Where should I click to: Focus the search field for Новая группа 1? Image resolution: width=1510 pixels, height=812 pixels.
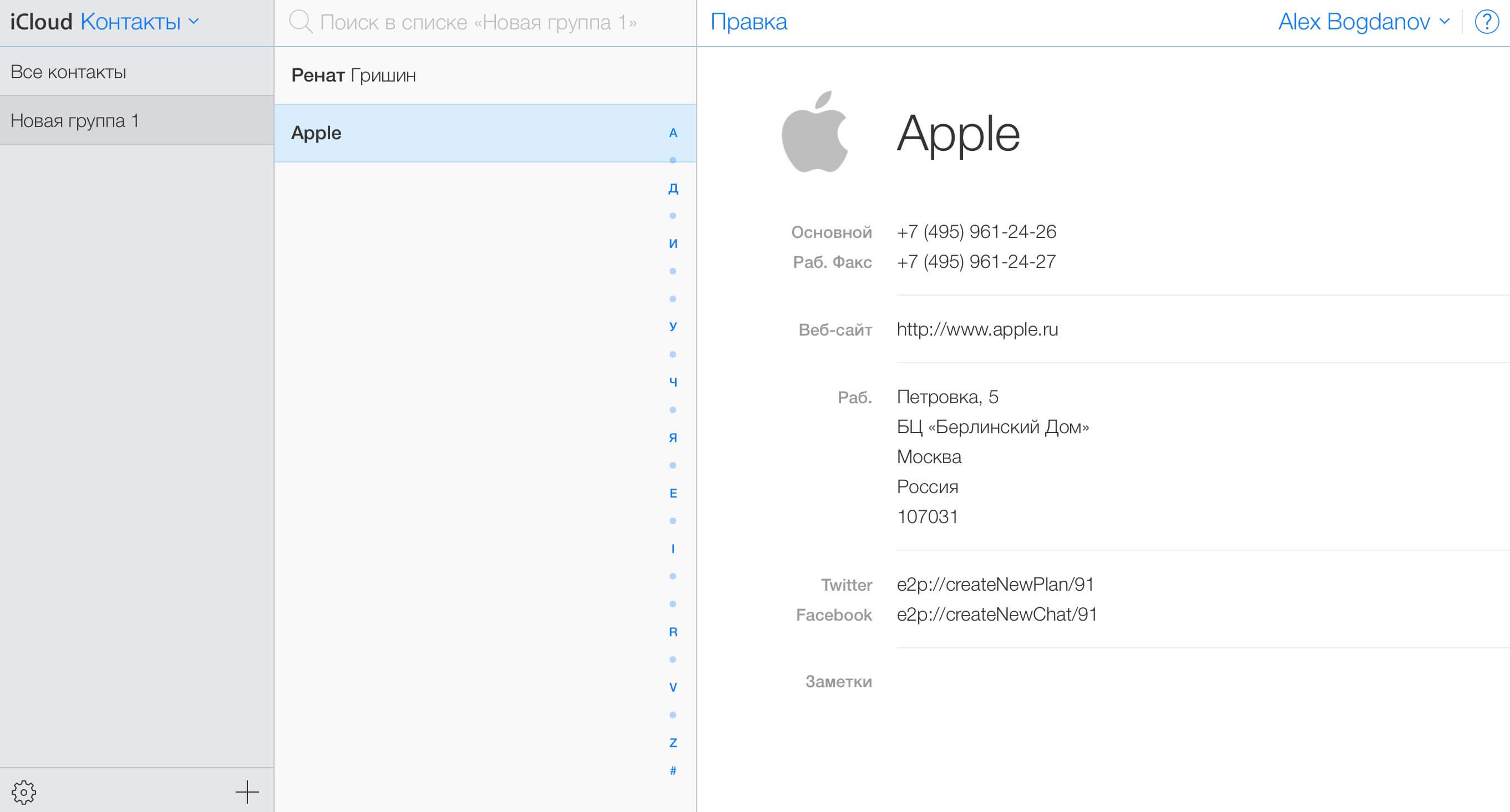click(x=478, y=22)
